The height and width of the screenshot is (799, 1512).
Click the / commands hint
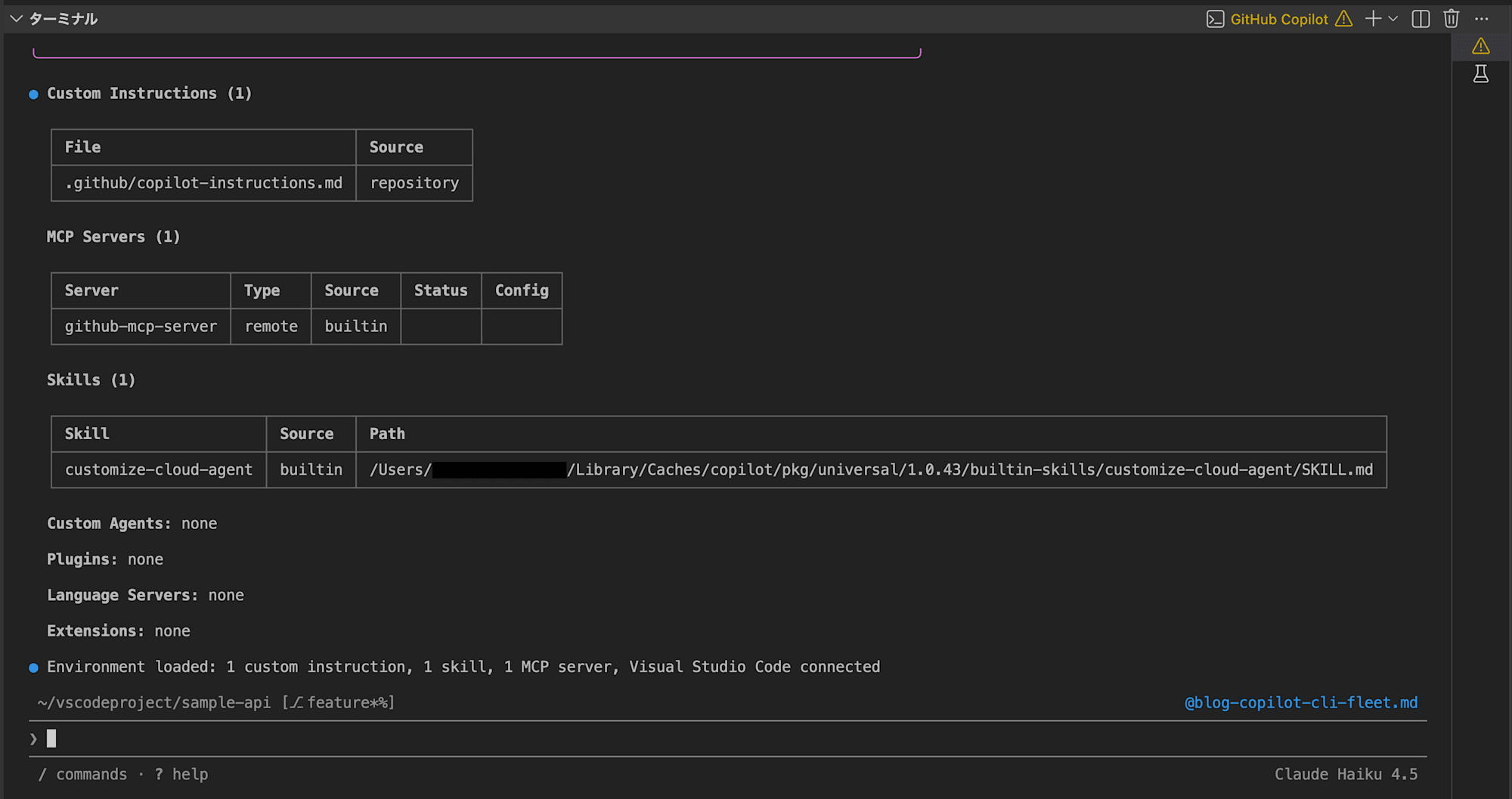pos(82,775)
